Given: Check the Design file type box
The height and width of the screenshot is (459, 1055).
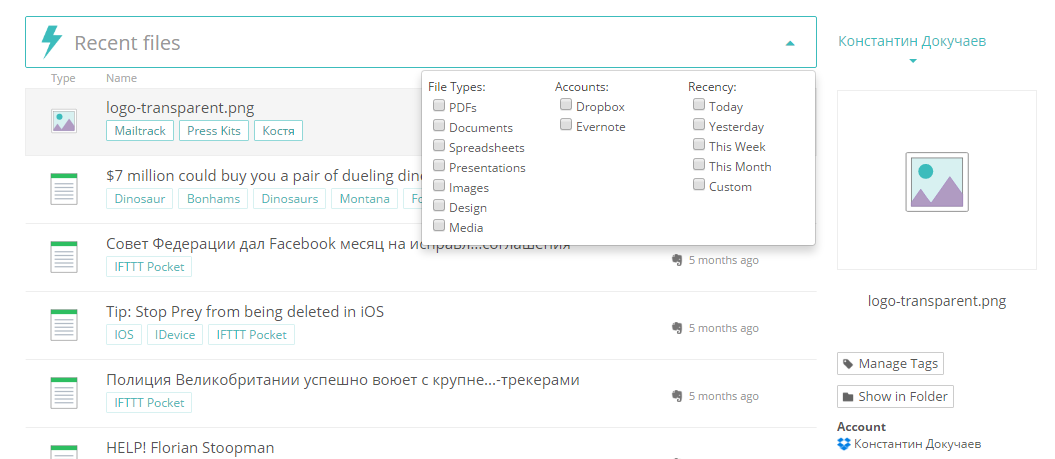Looking at the screenshot, I should point(439,205).
